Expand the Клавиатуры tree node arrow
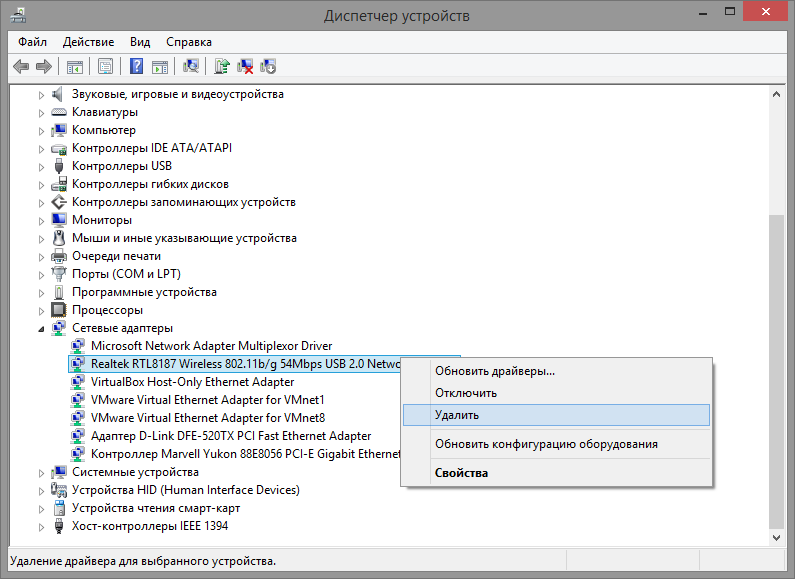Screen dimensions: 795x579 (x=41, y=113)
